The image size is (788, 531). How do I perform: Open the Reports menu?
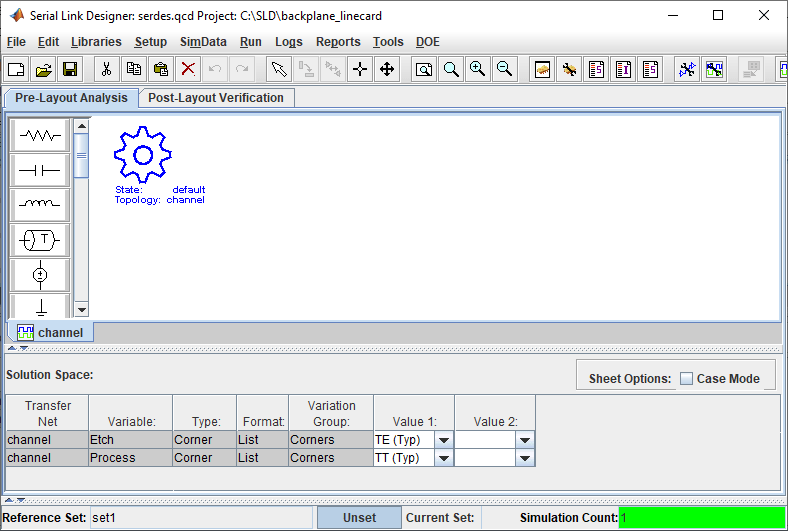pyautogui.click(x=338, y=42)
